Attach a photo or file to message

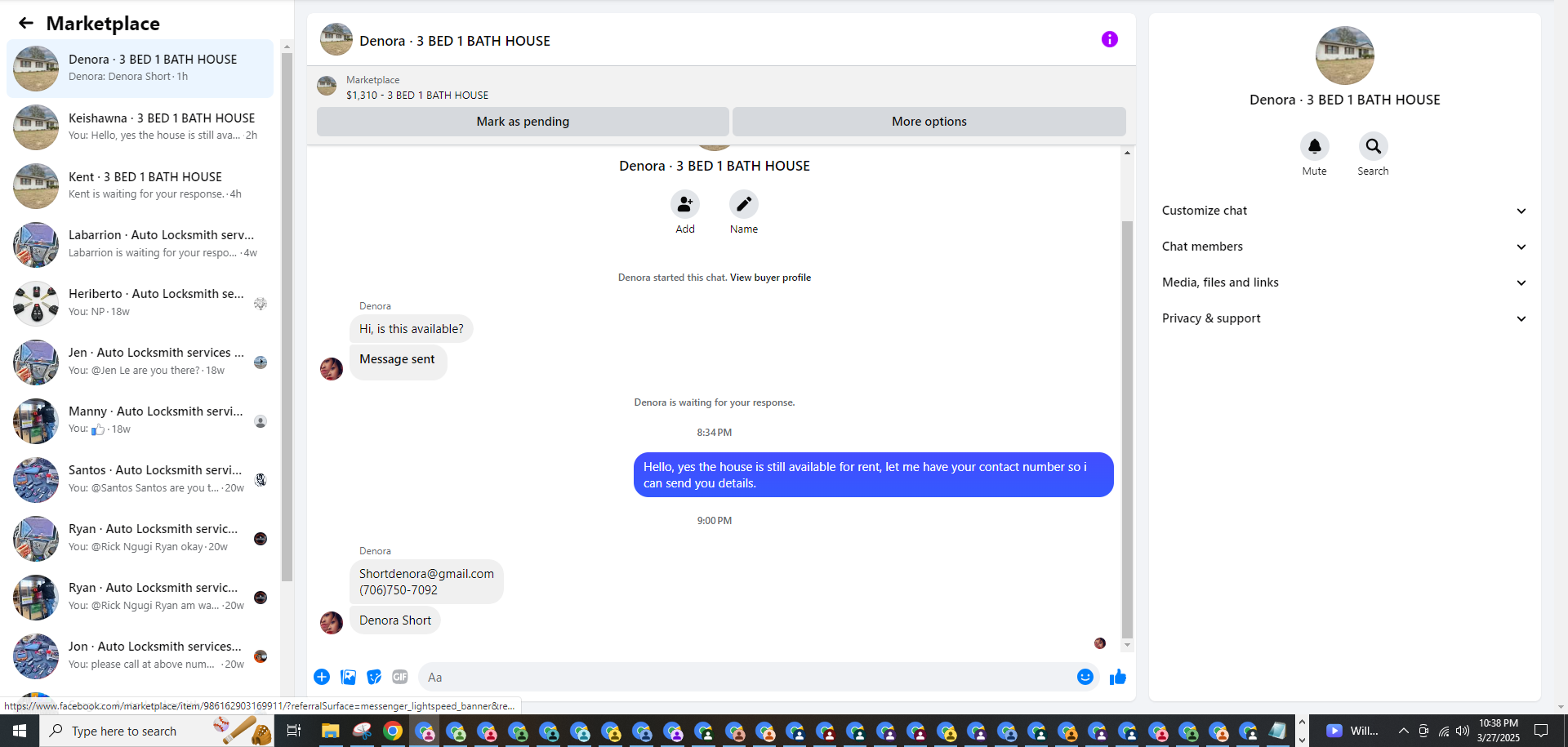tap(349, 677)
